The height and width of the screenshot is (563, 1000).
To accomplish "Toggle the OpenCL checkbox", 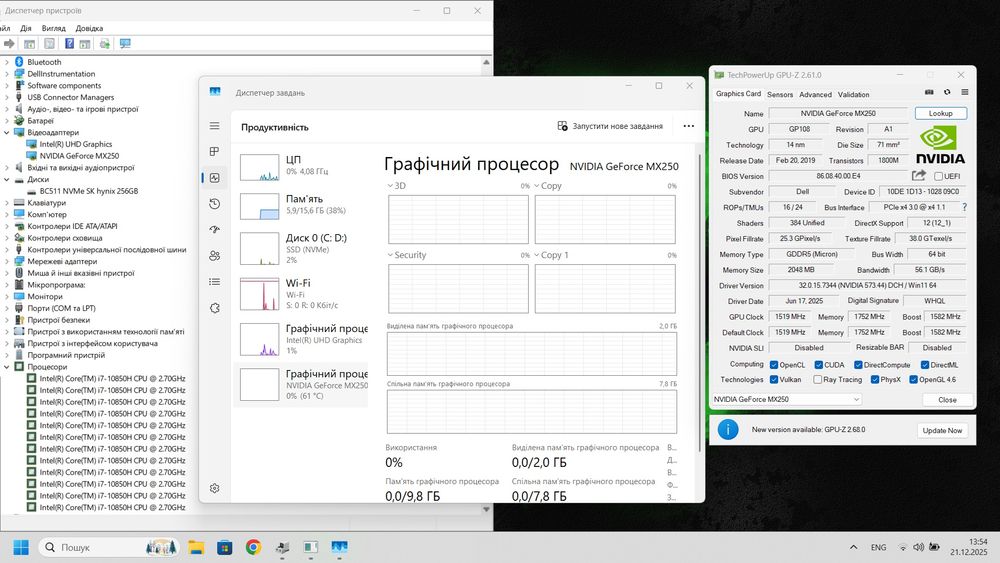I will pyautogui.click(x=774, y=365).
